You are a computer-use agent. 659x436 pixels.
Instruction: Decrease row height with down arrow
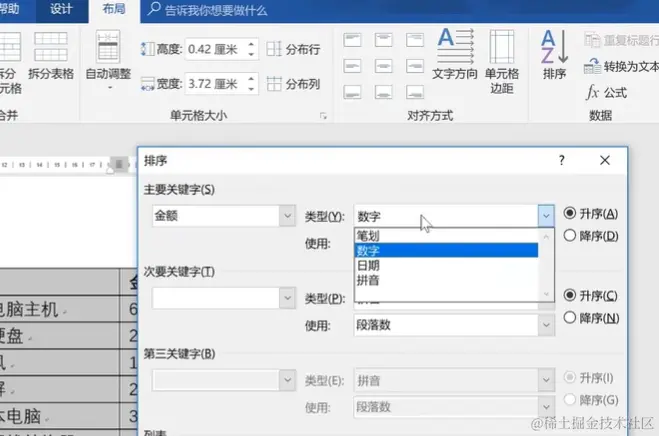[251, 54]
